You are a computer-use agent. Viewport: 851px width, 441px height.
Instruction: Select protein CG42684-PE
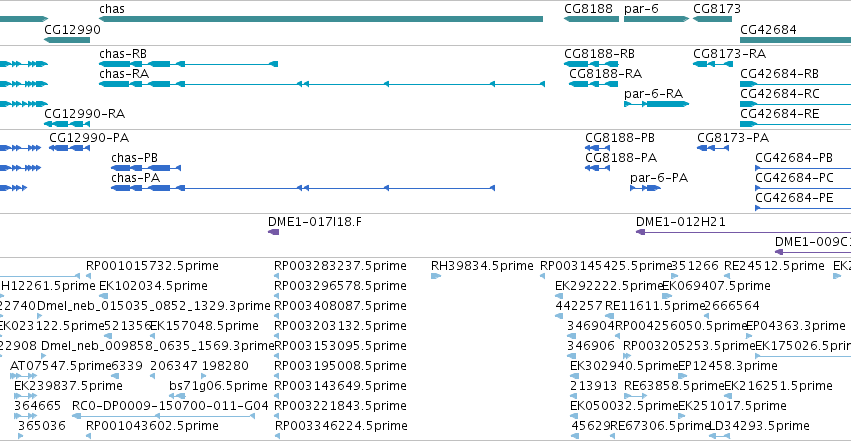point(794,198)
